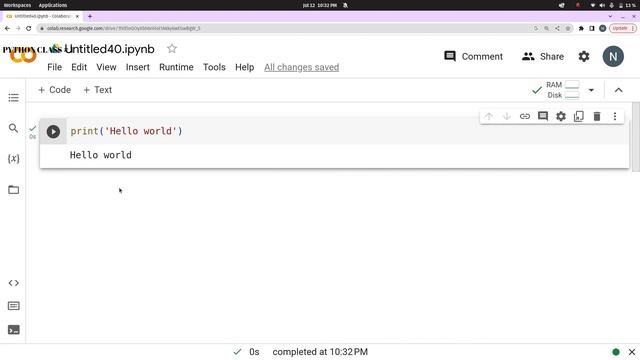Screen dimensions: 640x360
Task: Open the Applications menu in top bar
Action: [x=53, y=5]
